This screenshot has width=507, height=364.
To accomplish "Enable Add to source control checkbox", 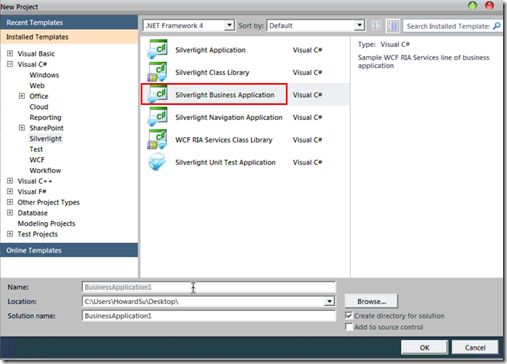I will 349,327.
